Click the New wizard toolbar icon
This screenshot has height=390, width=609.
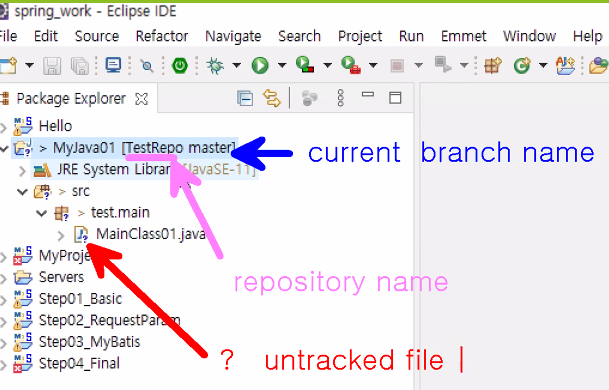[x=9, y=65]
